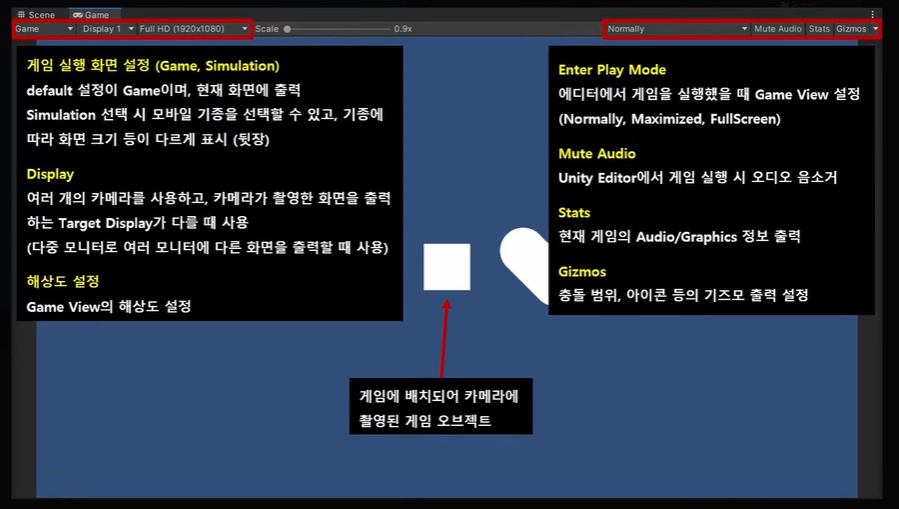The height and width of the screenshot is (509, 899).
Task: Select the white square game object
Action: (x=447, y=267)
